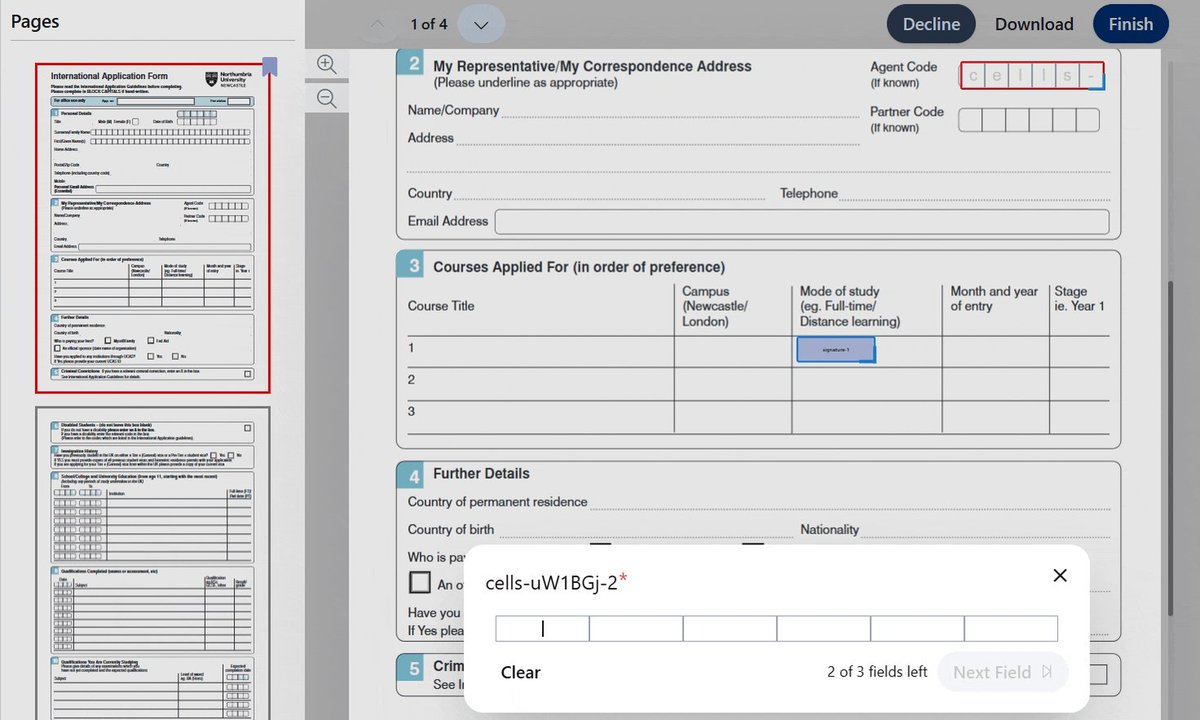
Task: Focus the first cell in the dialog
Action: (542, 629)
